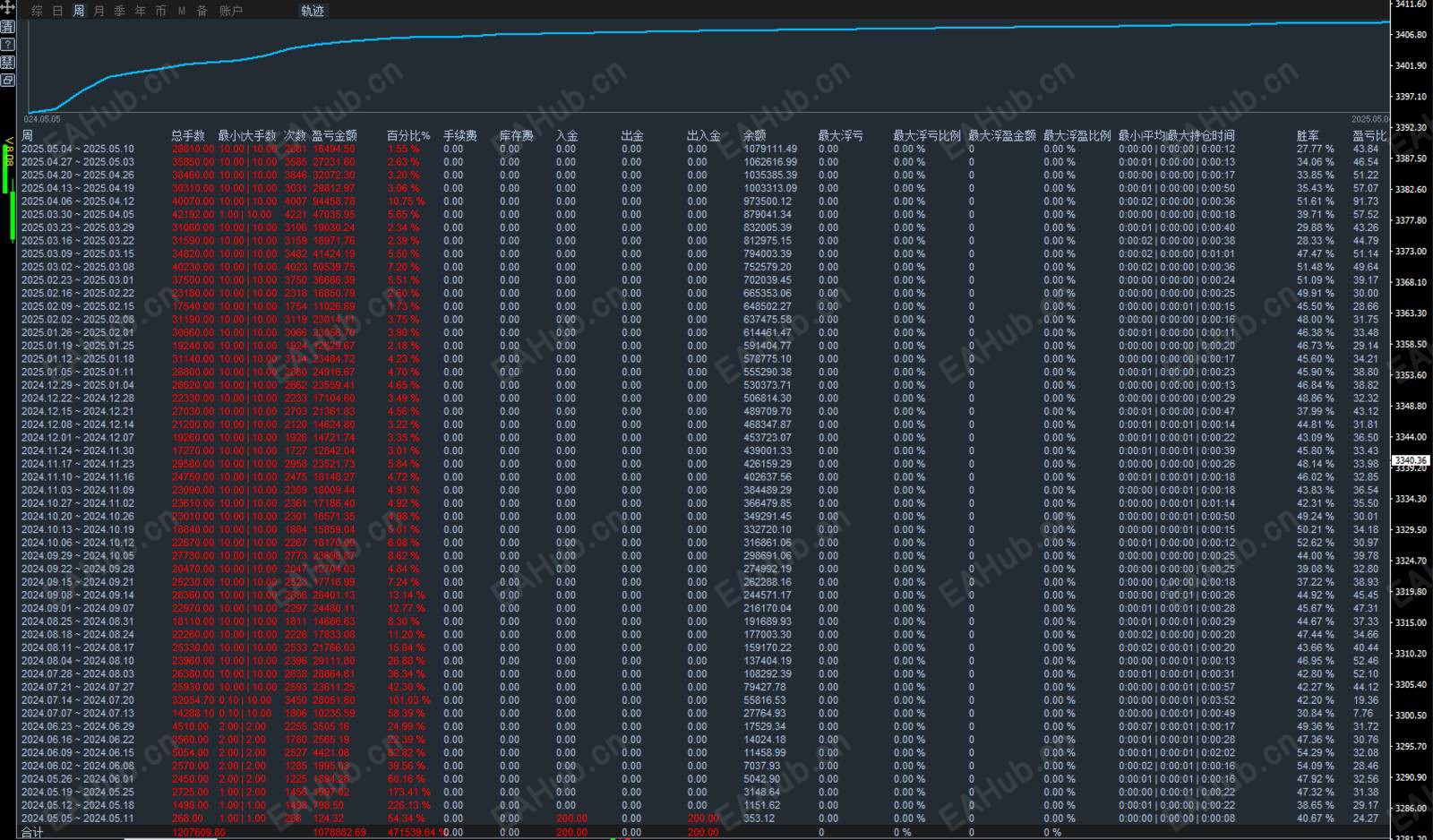Screen dimensions: 1433x840
Task: Click the 轨迹 trajectory button
Action: point(313,11)
